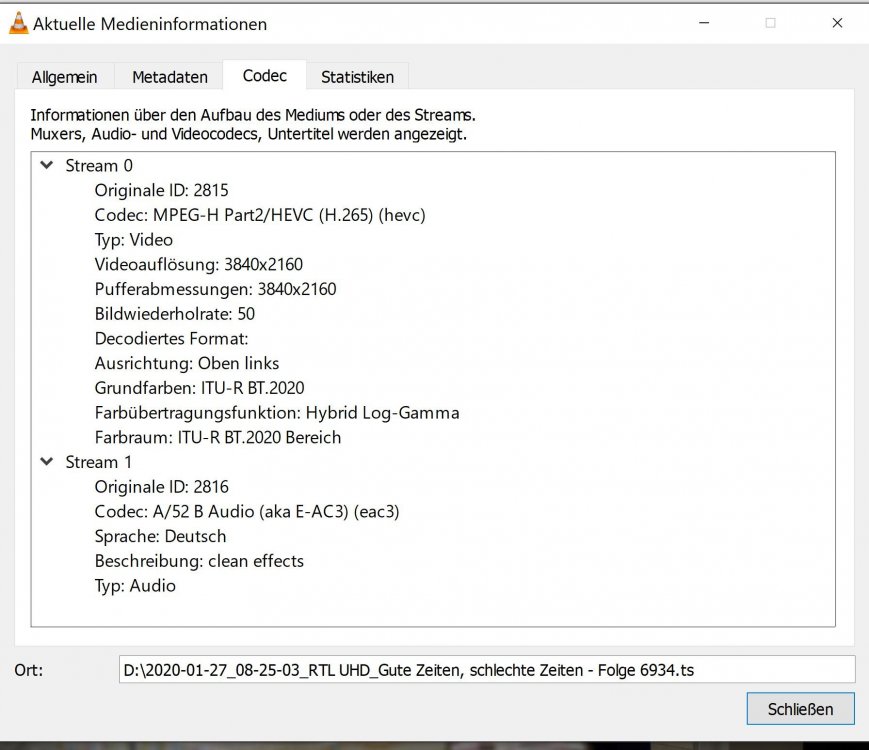Screen dimensions: 869x750
Task: Minimize the Medieninformationen window
Action: coord(704,23)
